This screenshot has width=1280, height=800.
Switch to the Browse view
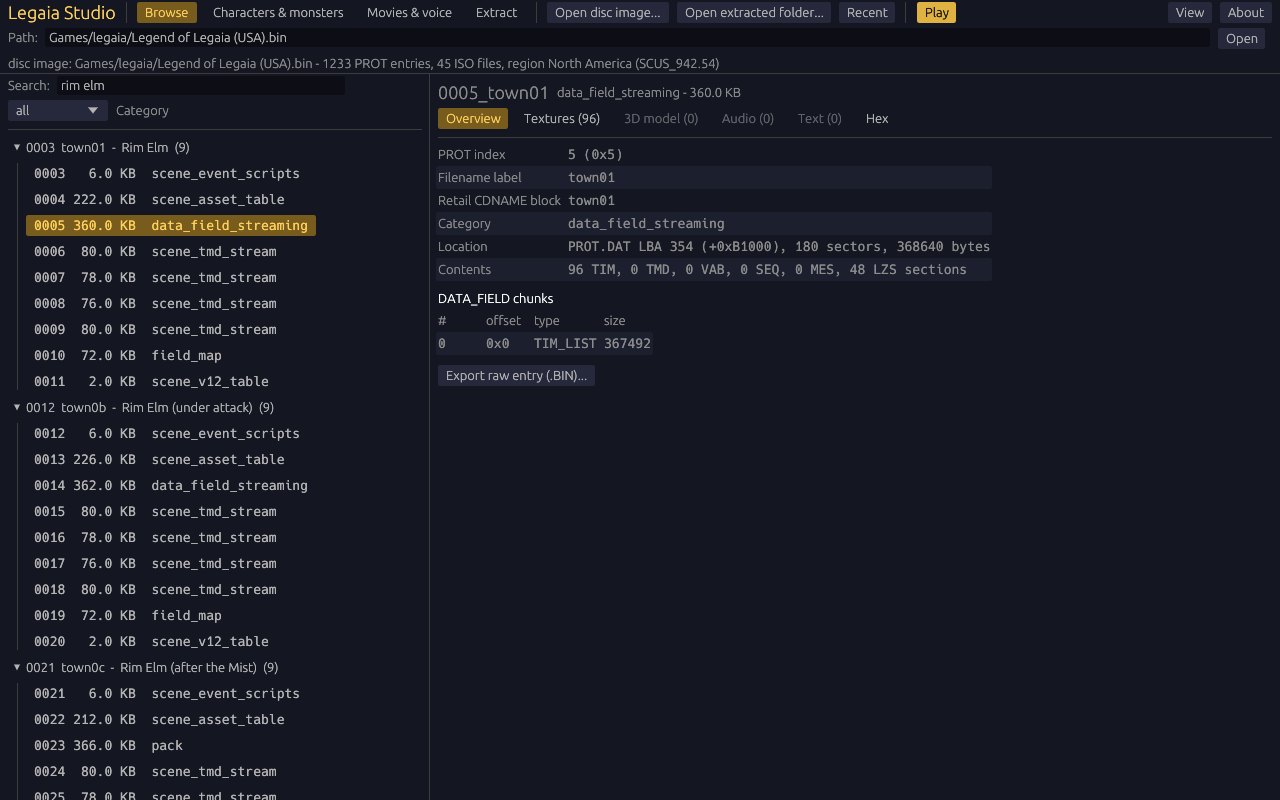pyautogui.click(x=167, y=12)
